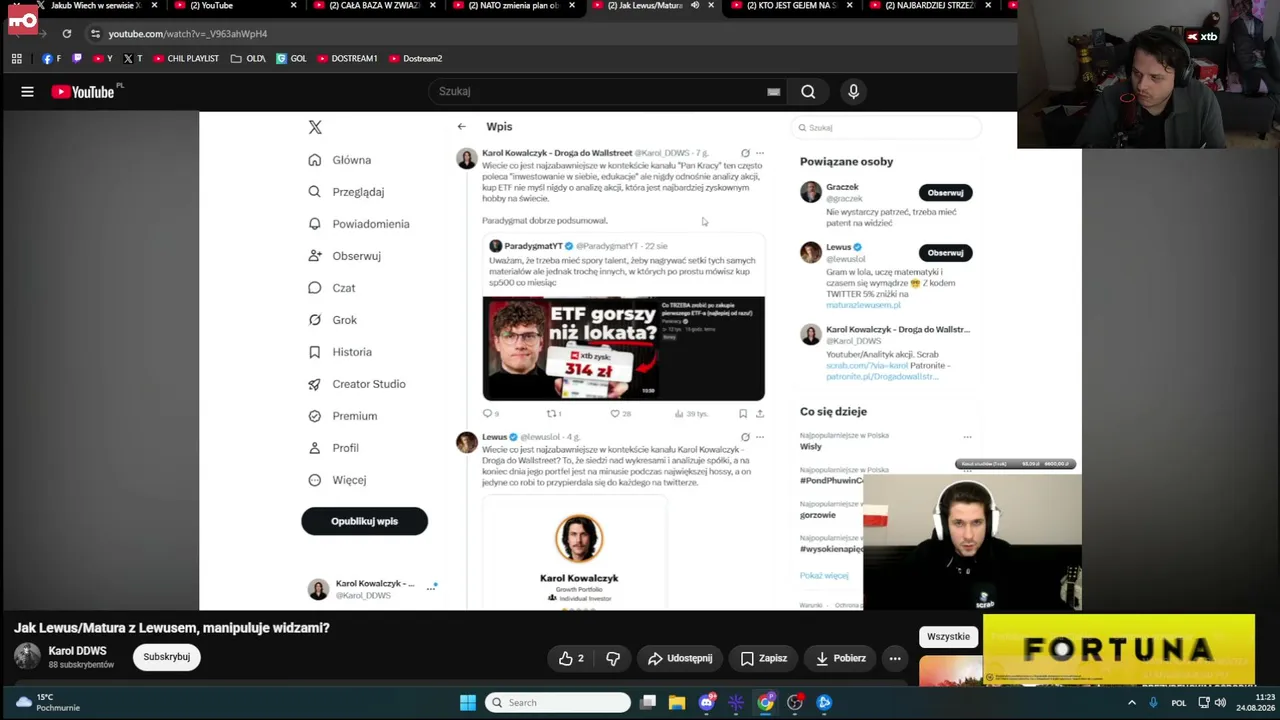This screenshot has height=720, width=1280.
Task: Subscribe to Karol DDWS with Subskrybuj
Action: pos(166,657)
